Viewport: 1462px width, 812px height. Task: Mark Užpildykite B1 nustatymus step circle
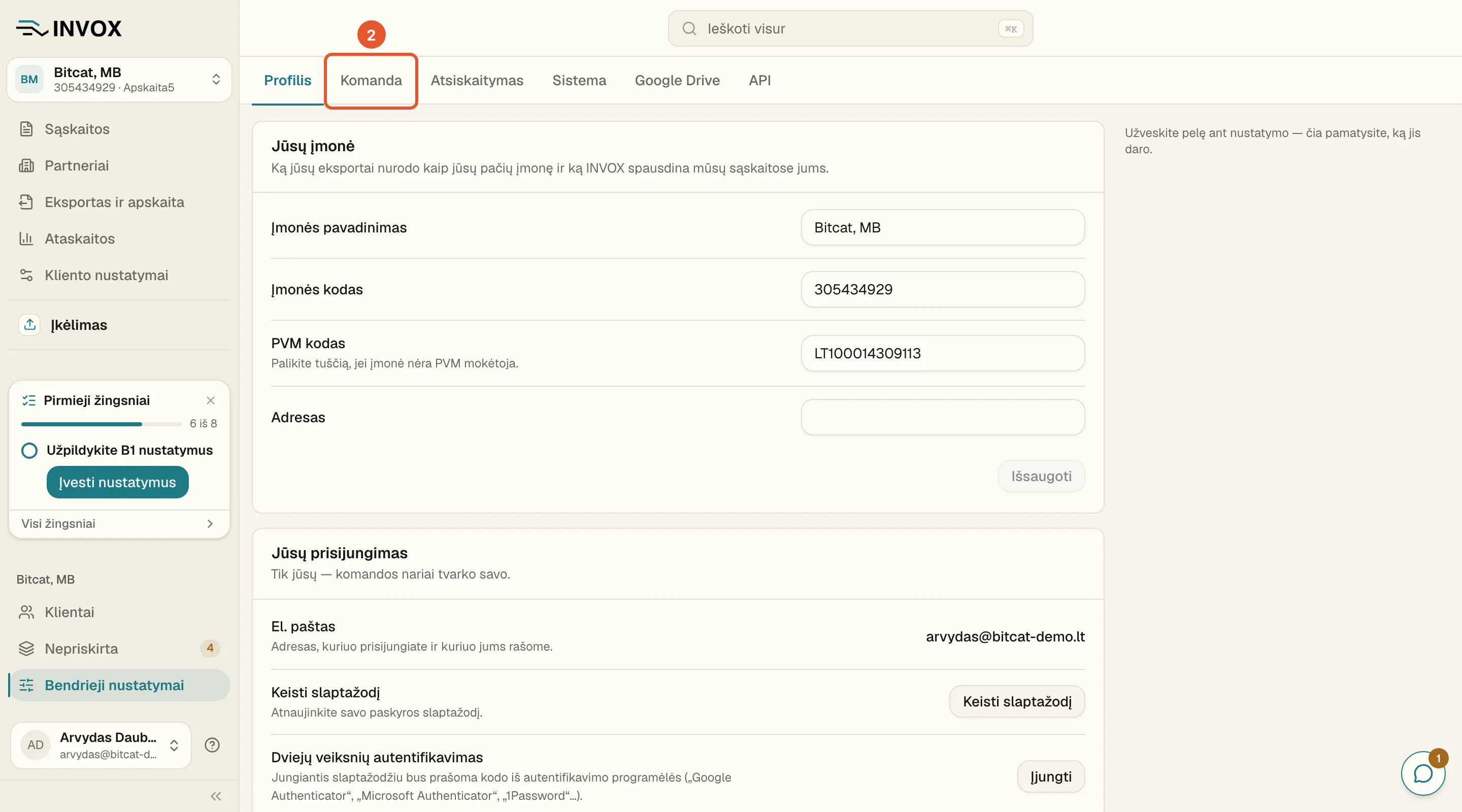(29, 451)
